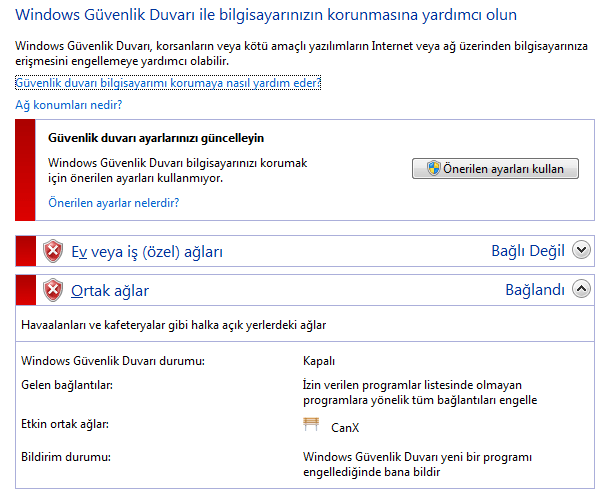Click the red shield icon beside Ortak ağlar
Viewport: 612px width, 500px height.
coord(53,290)
